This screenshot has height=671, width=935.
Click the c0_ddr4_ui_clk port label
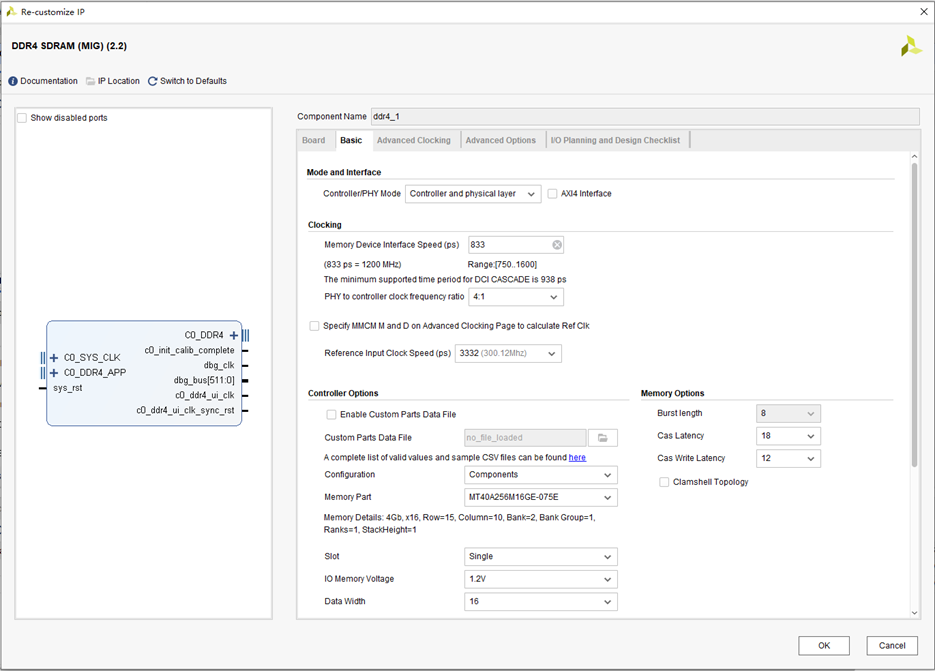pos(205,395)
